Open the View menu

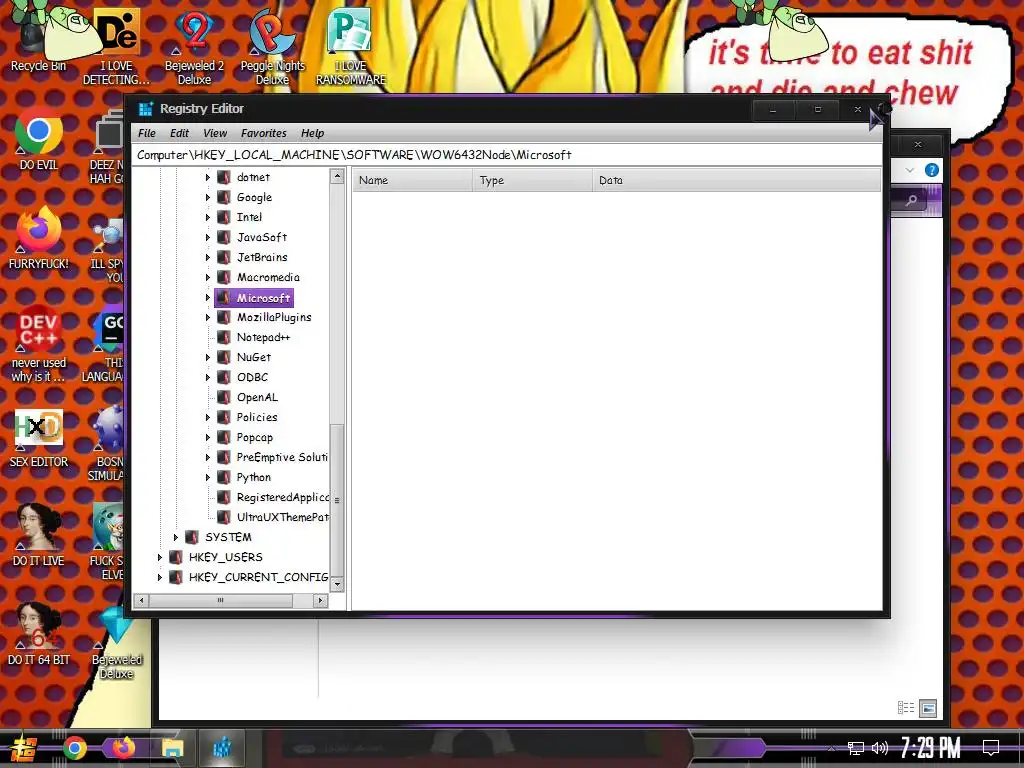(x=215, y=133)
